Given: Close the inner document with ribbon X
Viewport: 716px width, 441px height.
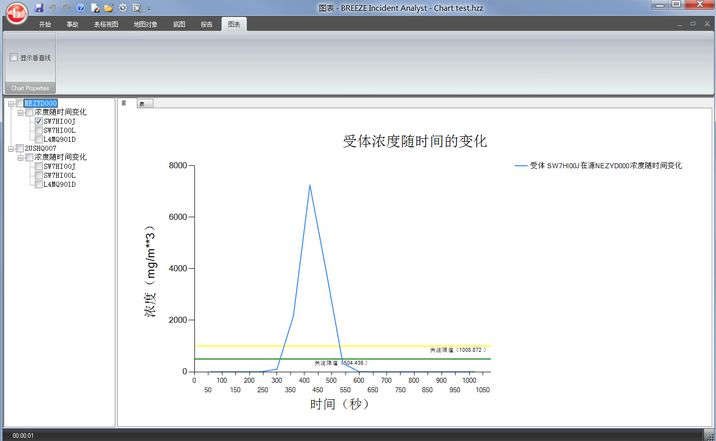Looking at the screenshot, I should 707,24.
